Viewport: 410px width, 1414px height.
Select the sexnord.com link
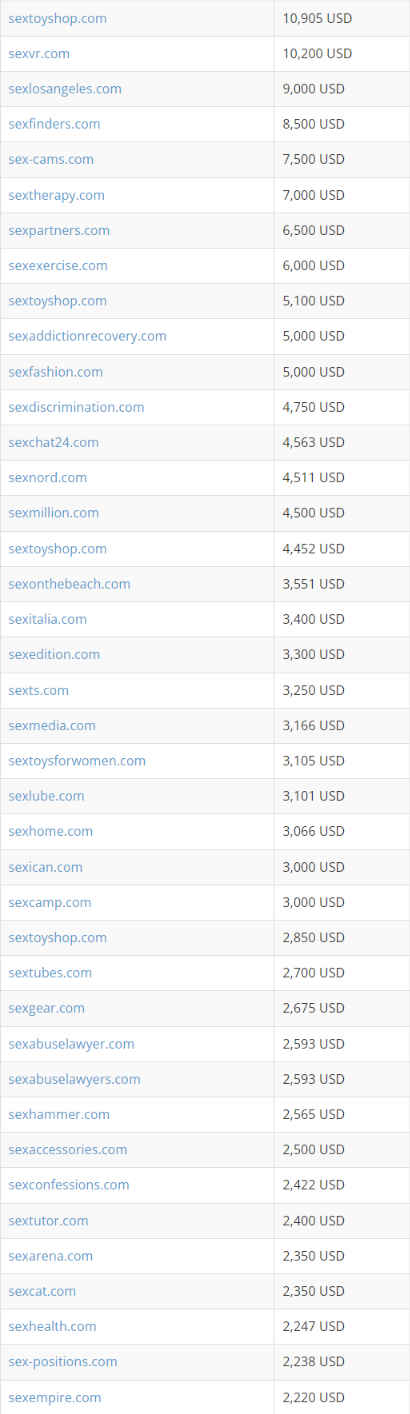[47, 477]
